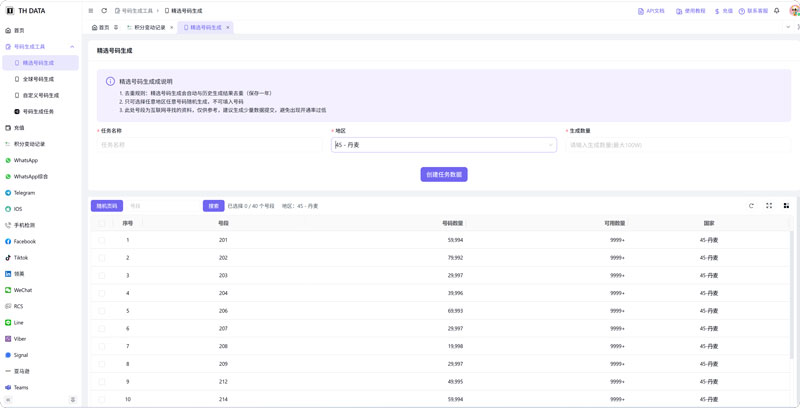Open WhatsApp in the sidebar
The height and width of the screenshot is (408, 800).
click(26, 160)
